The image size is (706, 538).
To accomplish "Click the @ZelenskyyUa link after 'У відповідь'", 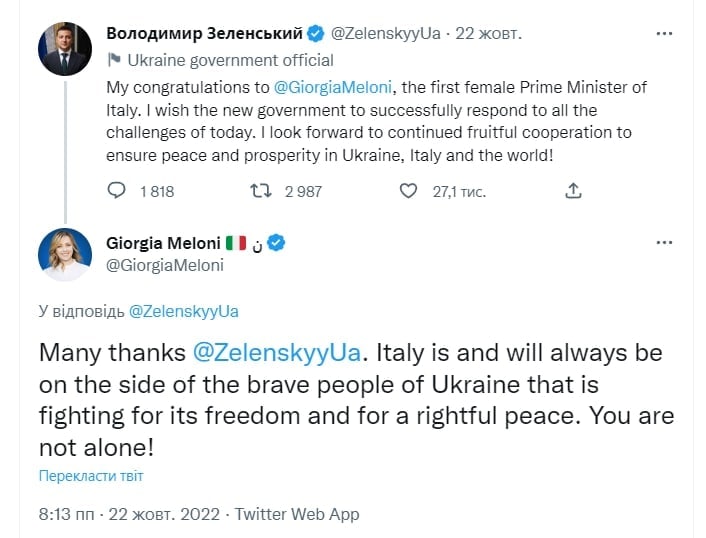I will 183,311.
